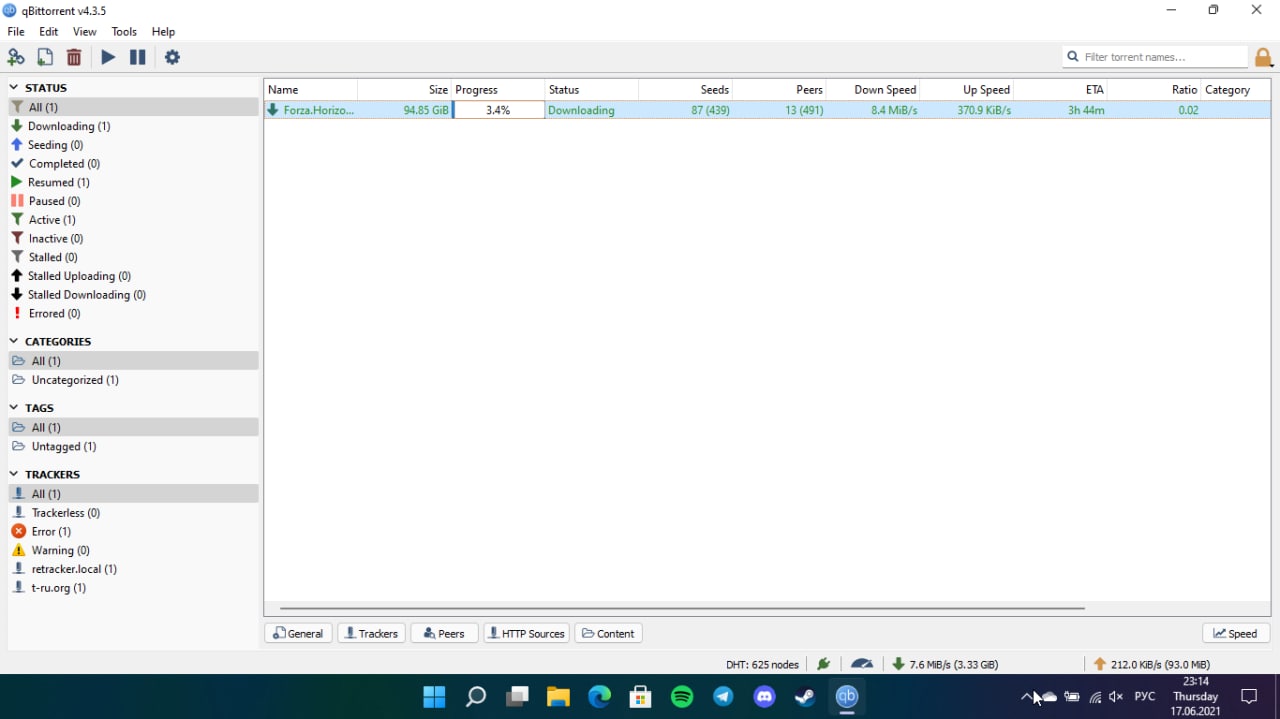Select t-ru.org (1) tracker
This screenshot has height=719, width=1280.
pos(133,588)
